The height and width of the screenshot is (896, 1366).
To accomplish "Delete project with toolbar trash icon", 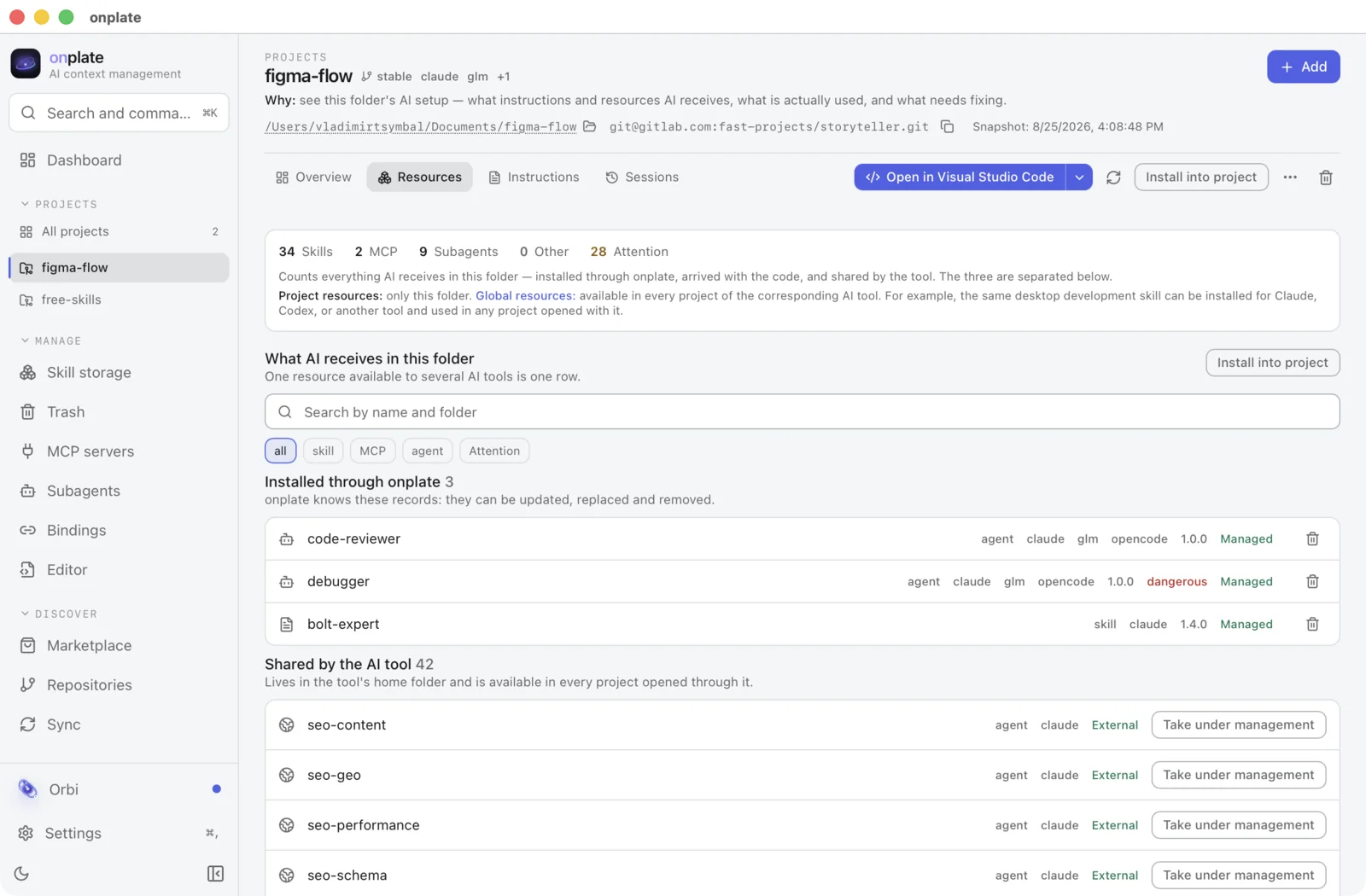I will tap(1326, 177).
